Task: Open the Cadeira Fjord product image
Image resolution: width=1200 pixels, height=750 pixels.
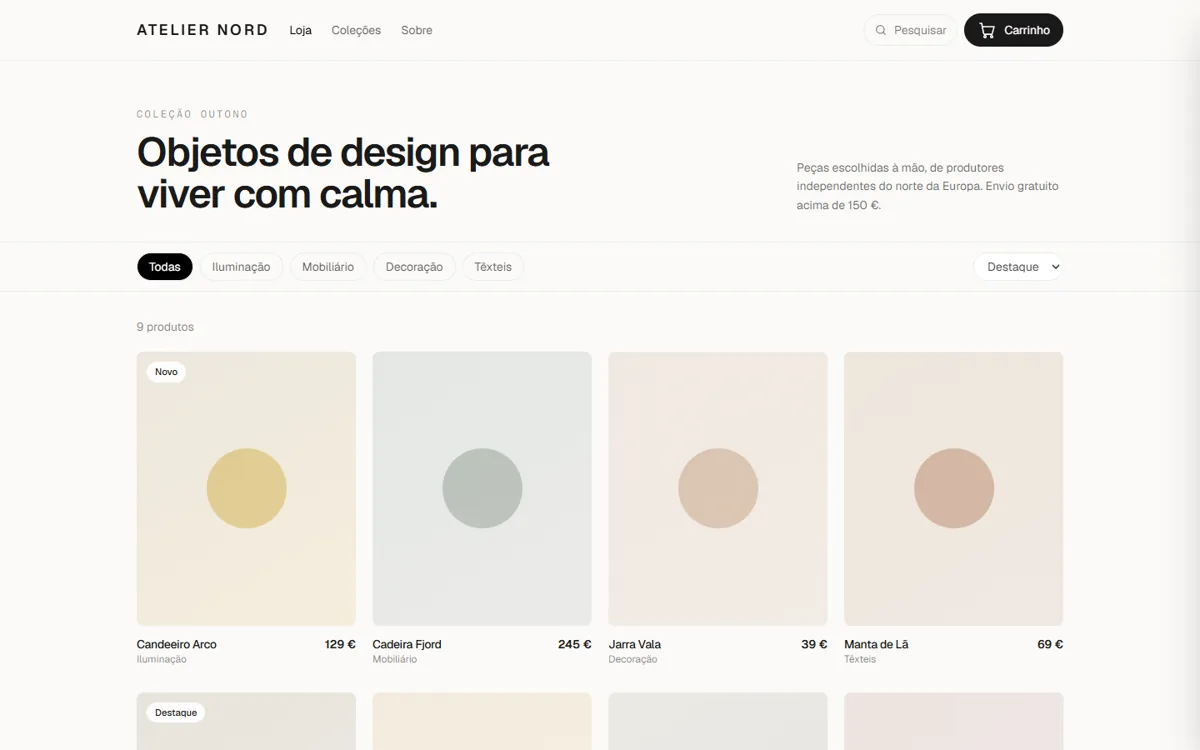Action: point(482,489)
